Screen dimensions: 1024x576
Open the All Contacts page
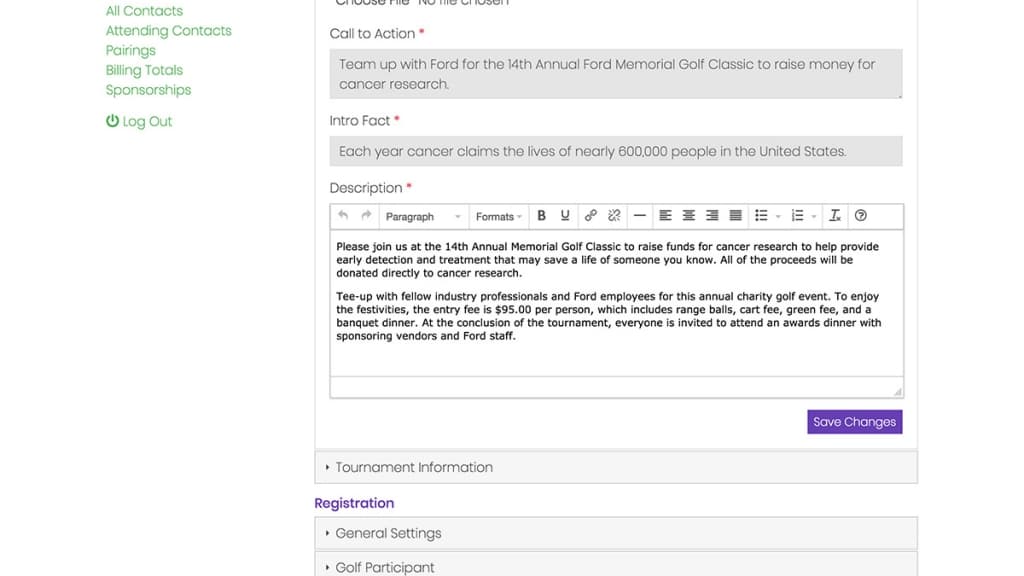pos(144,11)
